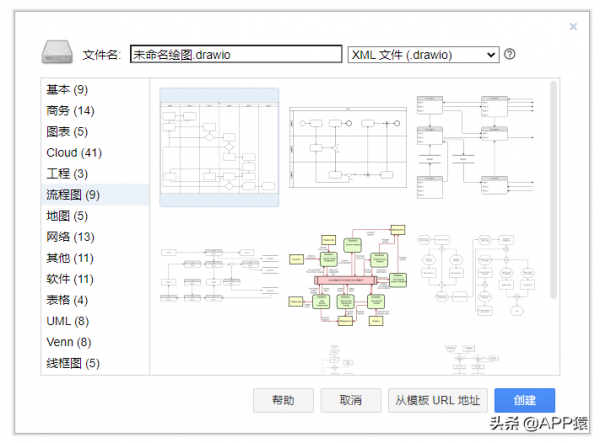Choose the 流程图 (9) category
Viewport: 600px width, 443px height.
73,195
